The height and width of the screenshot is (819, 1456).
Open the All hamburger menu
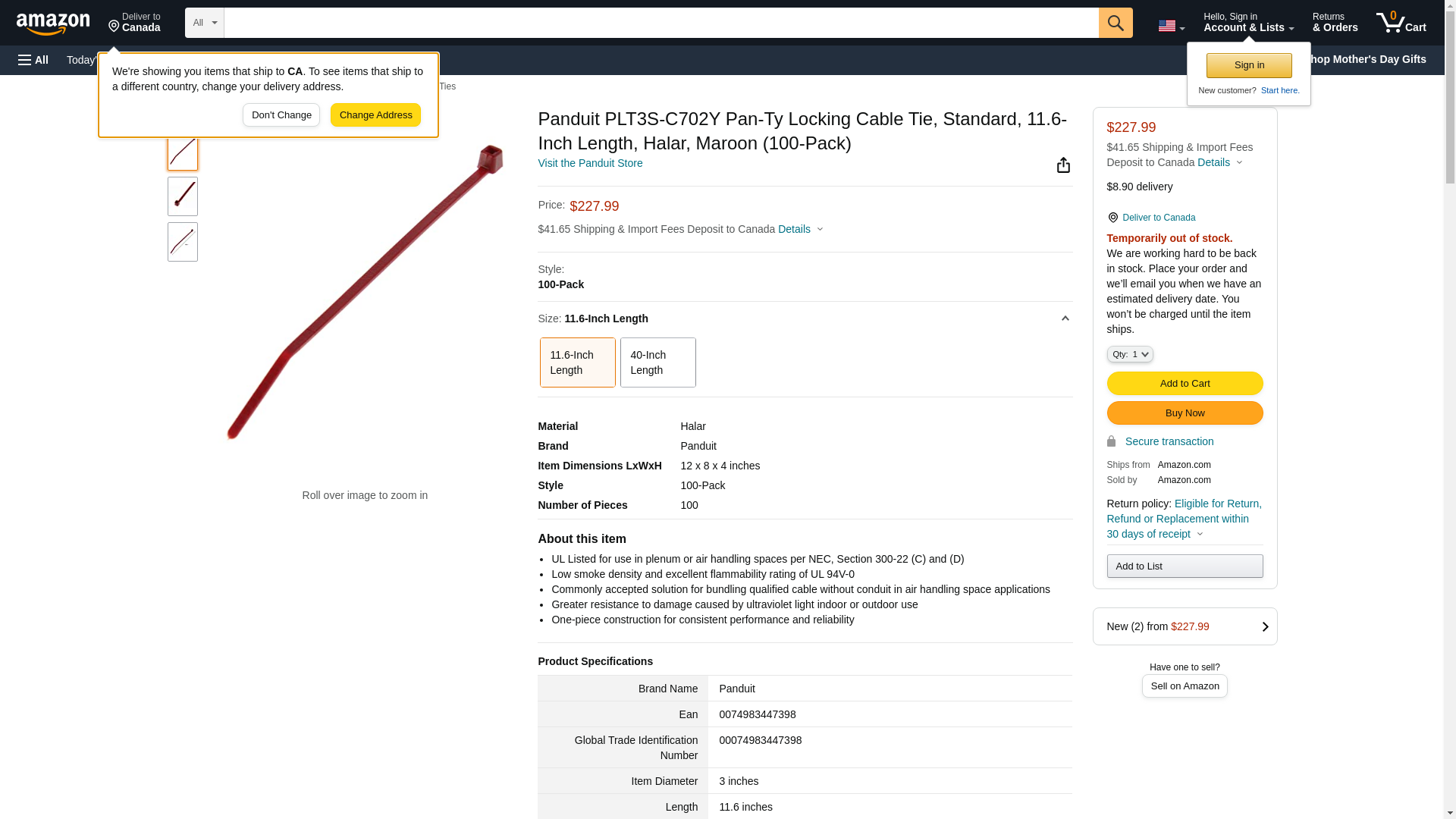[33, 60]
